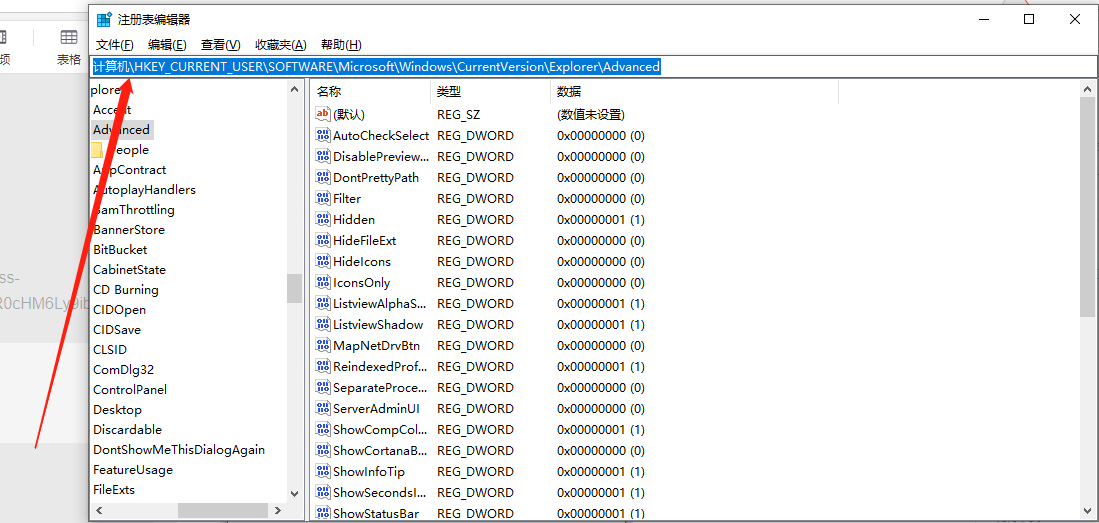The image size is (1099, 523).
Task: Click the AutoCheckSelect DWORD icon
Action: pyautogui.click(x=322, y=135)
